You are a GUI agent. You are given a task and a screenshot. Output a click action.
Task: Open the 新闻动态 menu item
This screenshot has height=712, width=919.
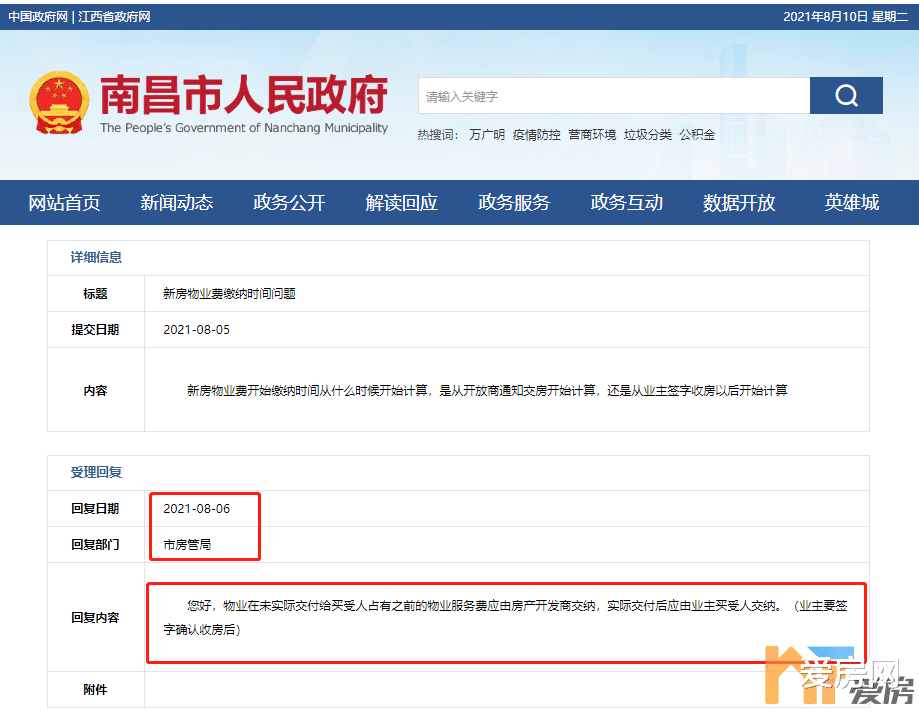tap(176, 203)
